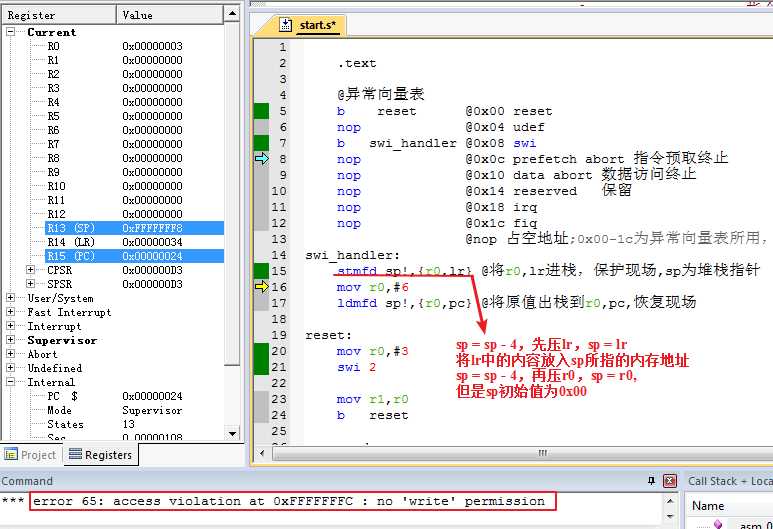Click the cyan cursor arrow at line 8
The image size is (773, 529).
click(x=262, y=158)
